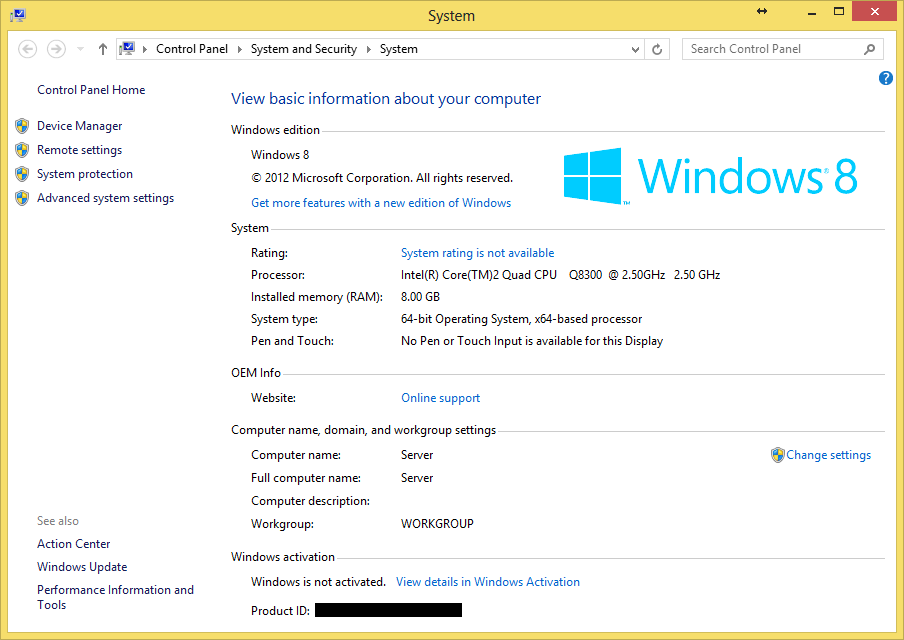This screenshot has height=640, width=904.
Task: Click System rating is not available link
Action: 477,253
